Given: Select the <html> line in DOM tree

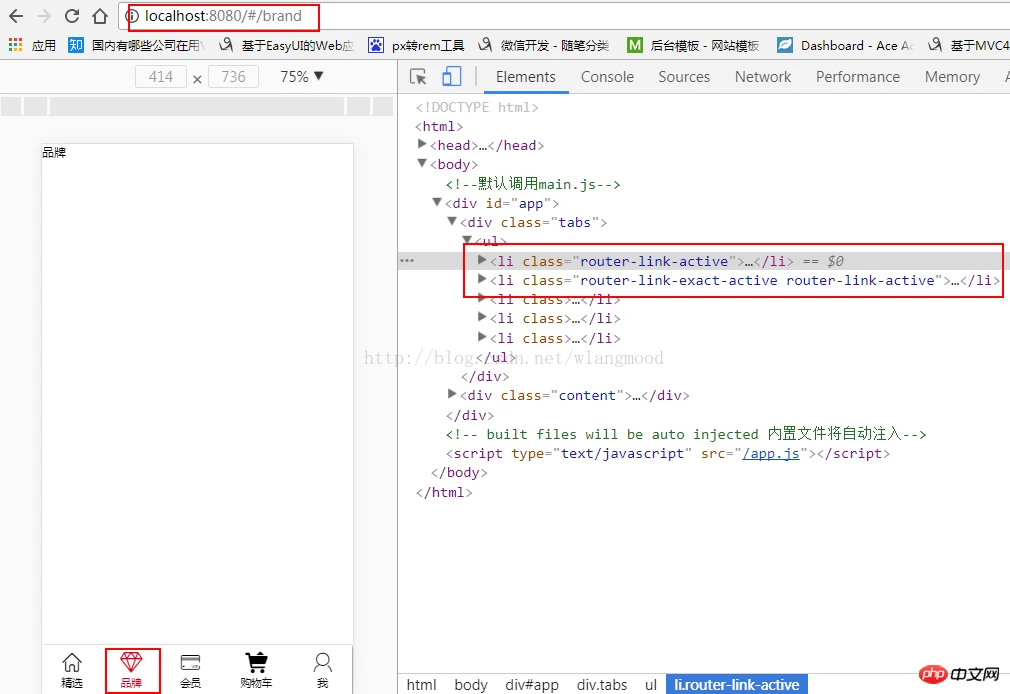Looking at the screenshot, I should 439,126.
